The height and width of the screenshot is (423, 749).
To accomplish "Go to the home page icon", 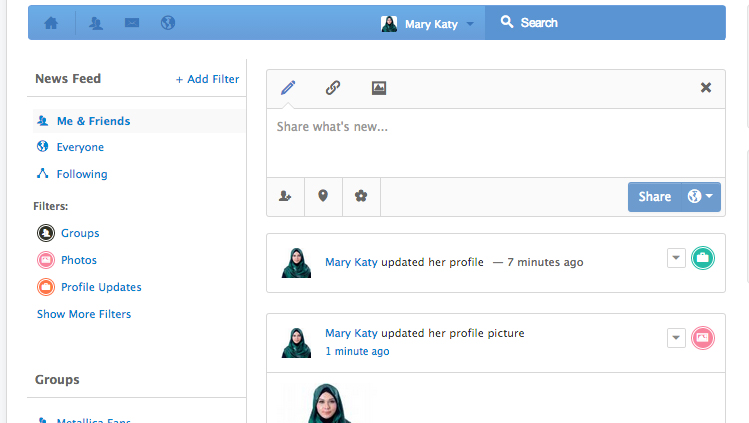I will tap(51, 23).
